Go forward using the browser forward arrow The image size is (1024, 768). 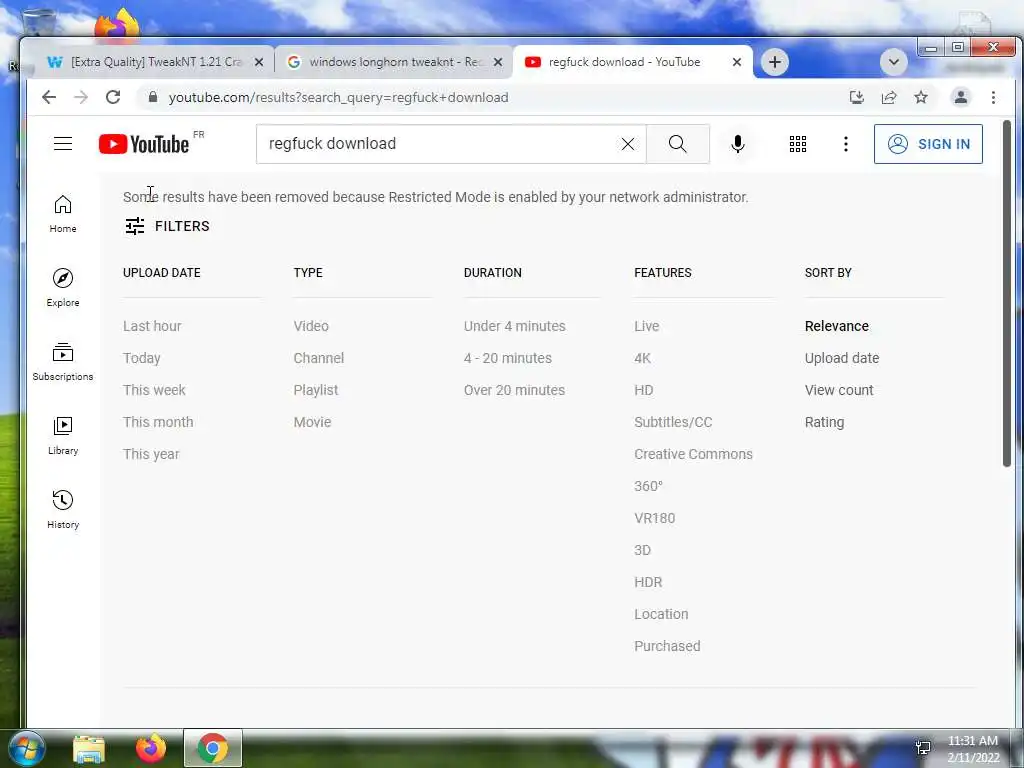81,97
